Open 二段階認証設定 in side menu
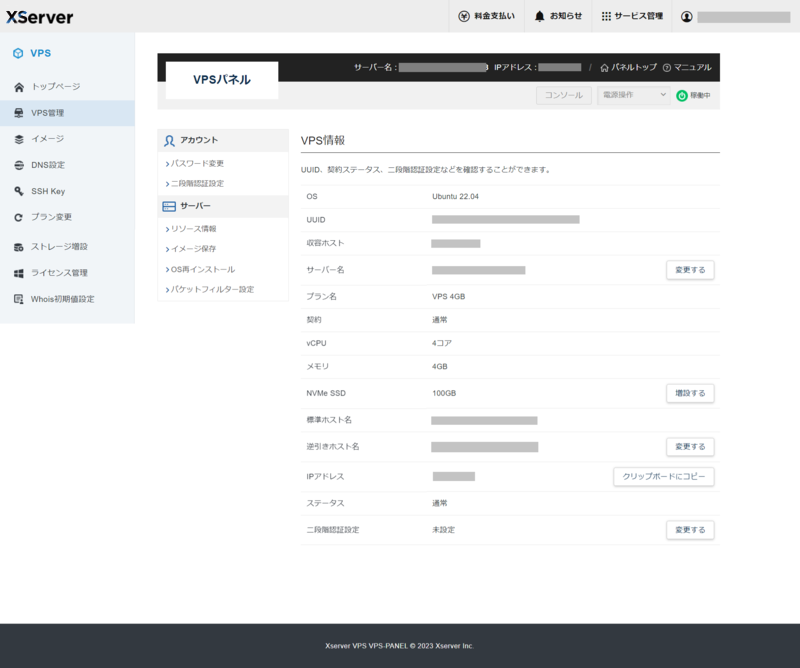This screenshot has height=668, width=800. tap(195, 183)
